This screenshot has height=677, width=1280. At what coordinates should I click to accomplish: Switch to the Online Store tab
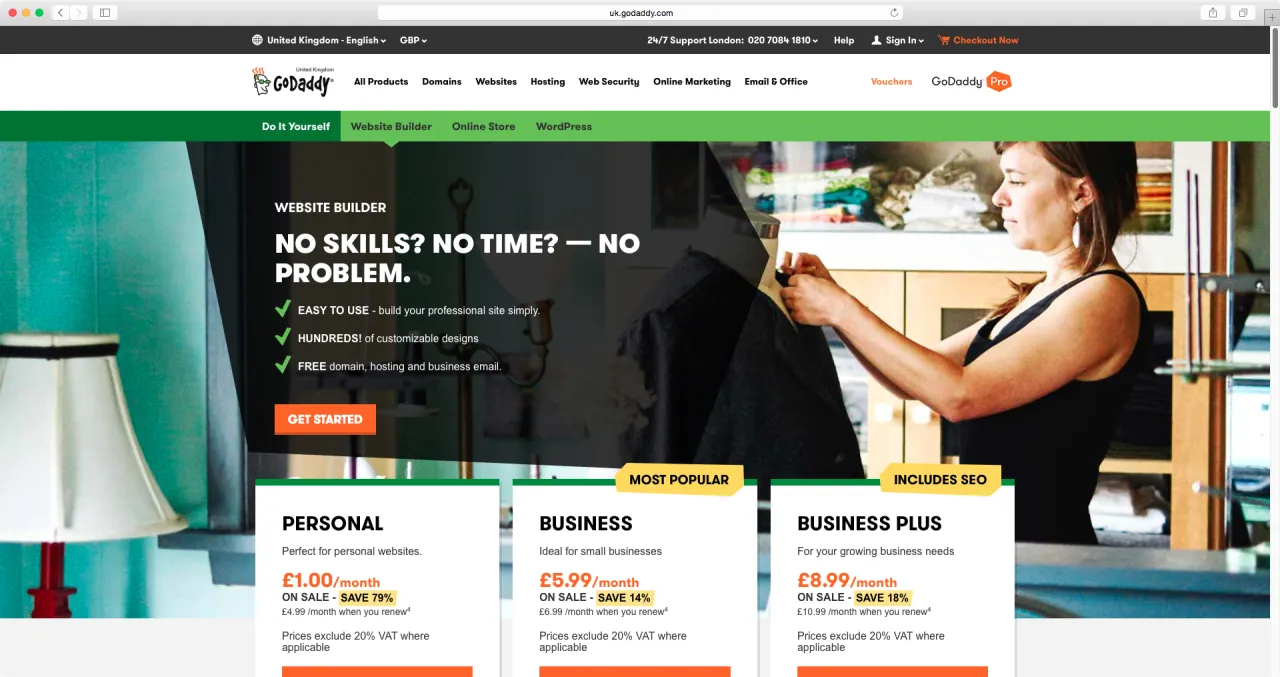484,126
